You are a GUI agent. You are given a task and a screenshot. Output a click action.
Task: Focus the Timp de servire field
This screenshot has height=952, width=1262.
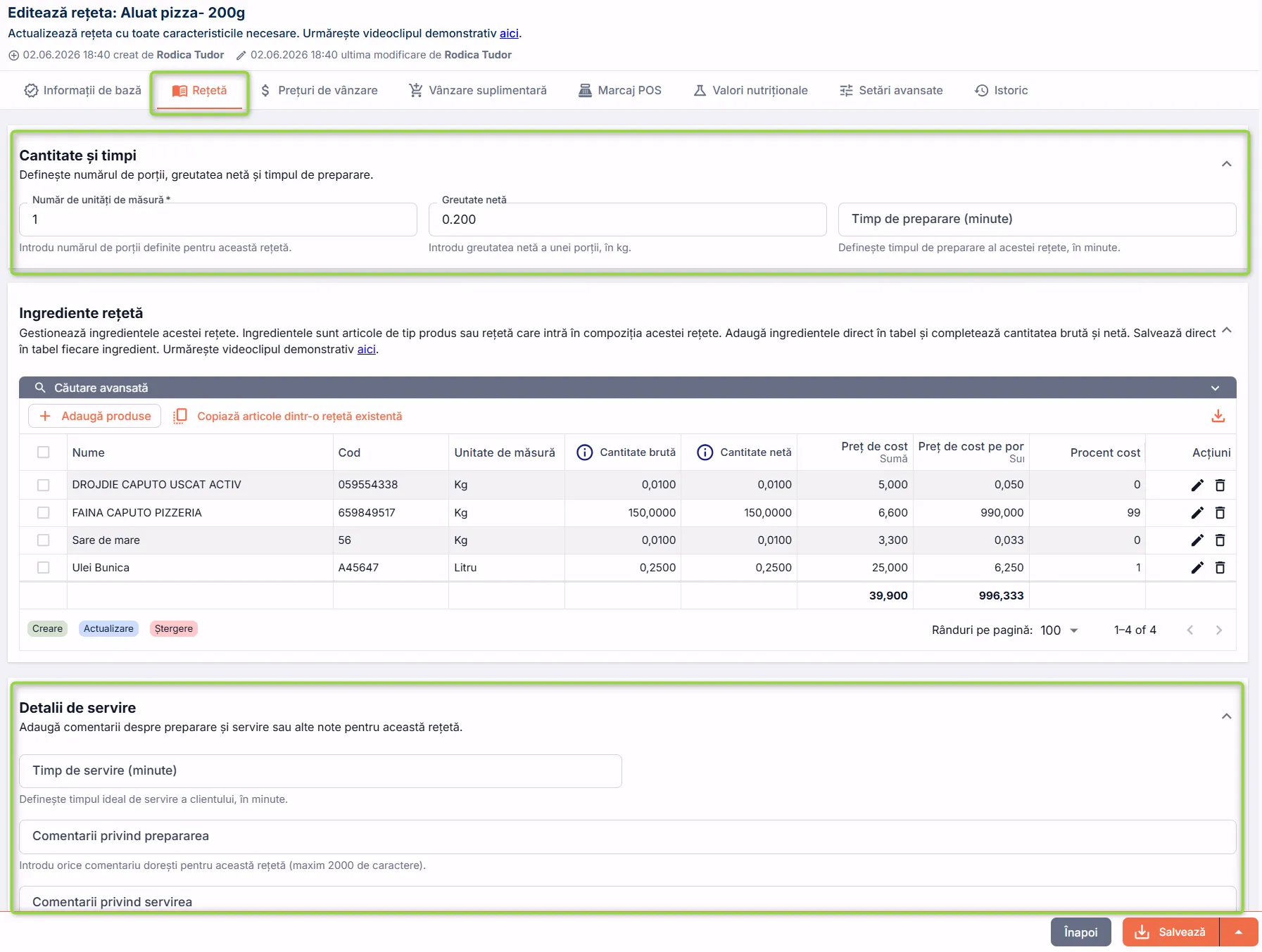(x=320, y=771)
